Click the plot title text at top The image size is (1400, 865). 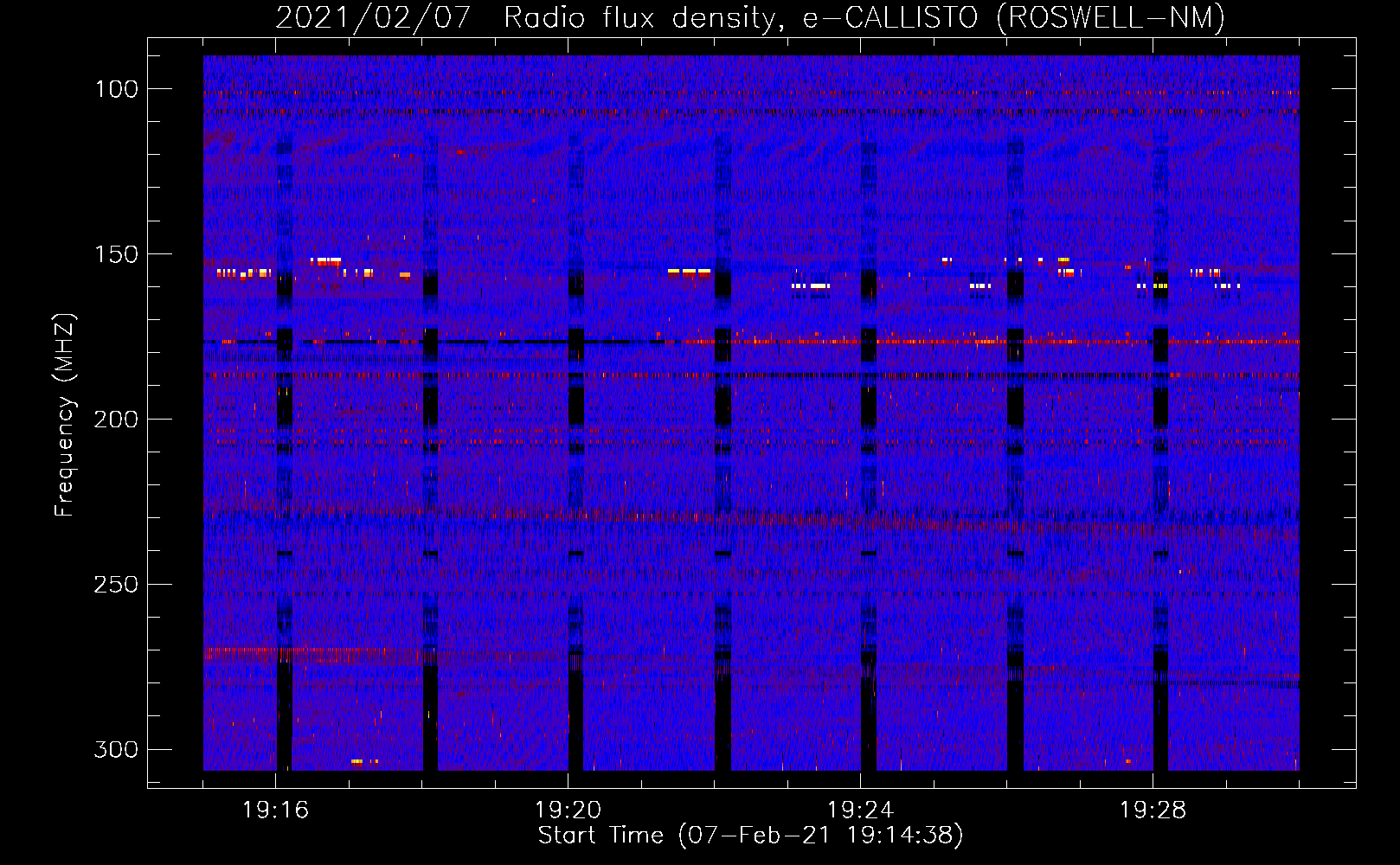point(750,18)
